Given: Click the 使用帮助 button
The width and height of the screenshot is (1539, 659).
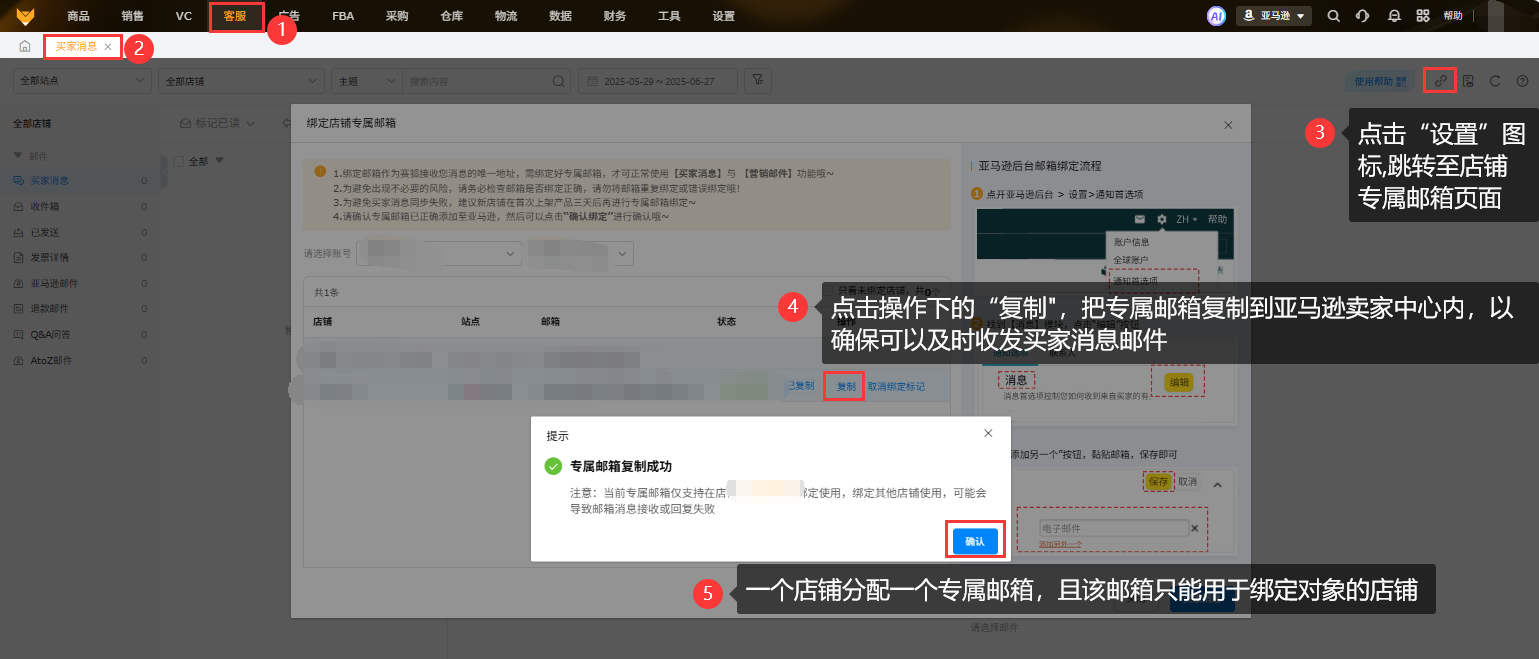Looking at the screenshot, I should (1380, 81).
